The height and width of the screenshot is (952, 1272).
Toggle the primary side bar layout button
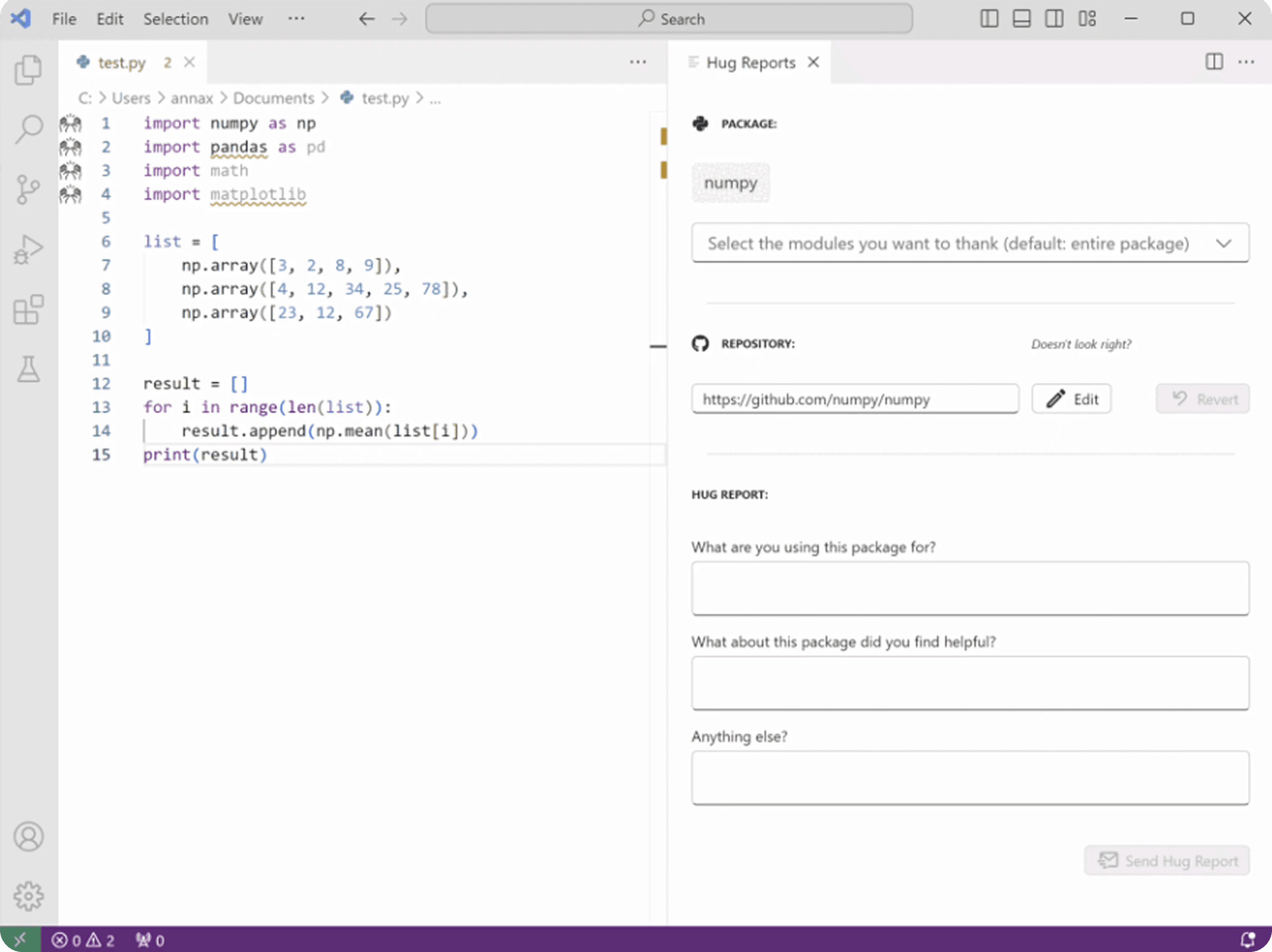988,19
